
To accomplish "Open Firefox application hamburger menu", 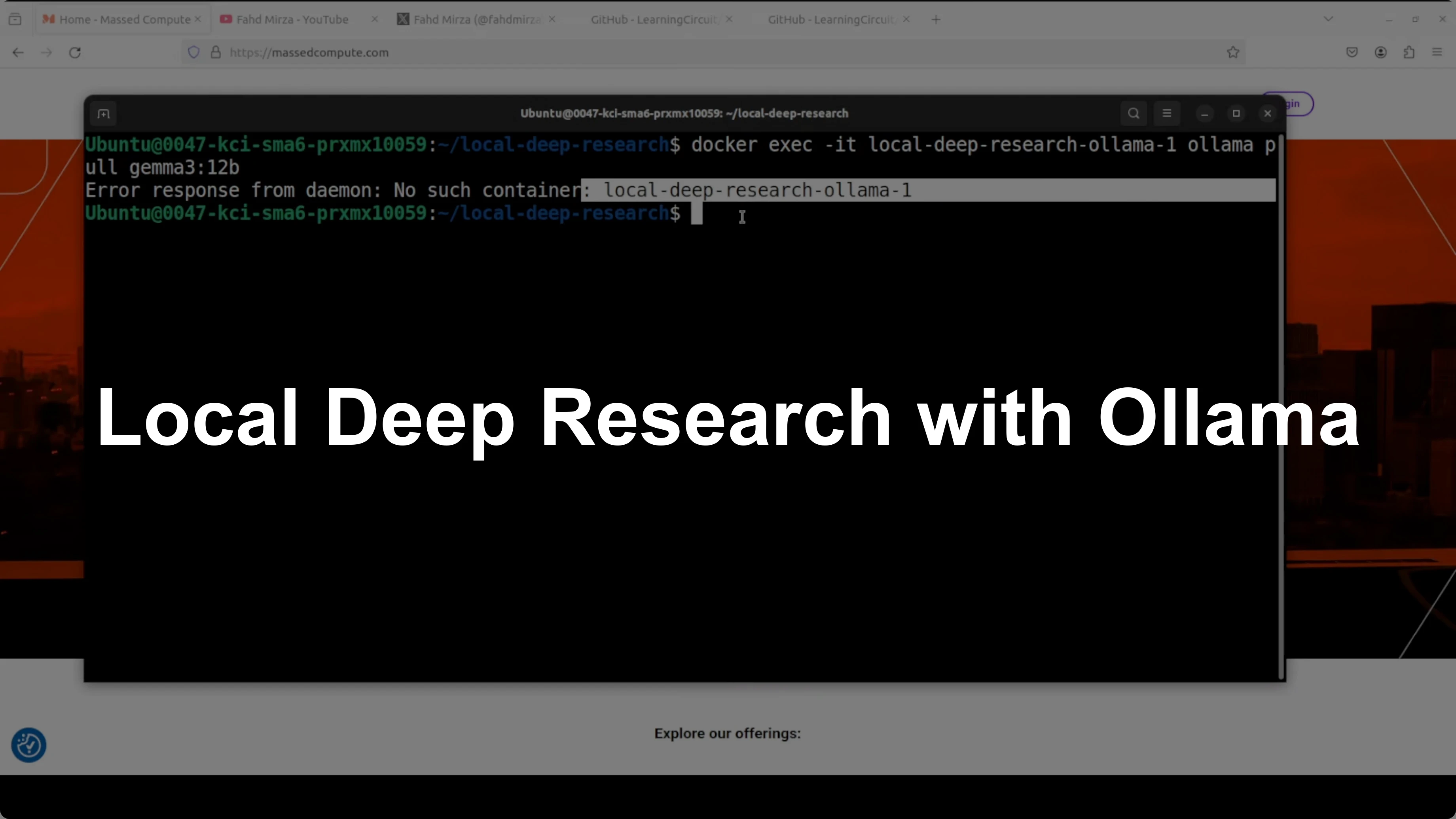I will 1437,53.
